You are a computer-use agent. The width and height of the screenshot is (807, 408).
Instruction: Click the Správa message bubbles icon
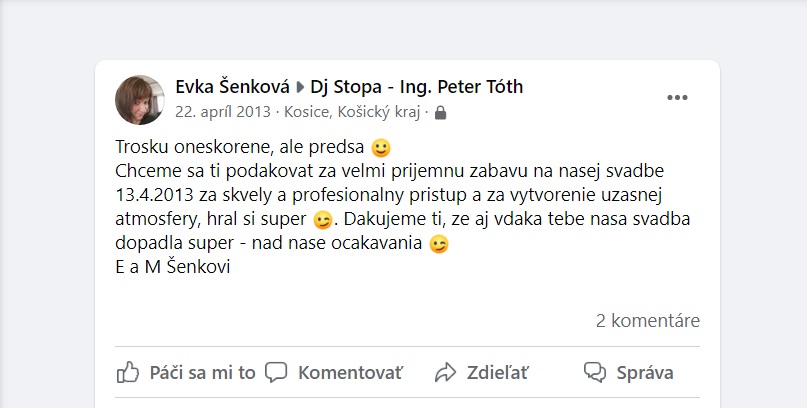(x=595, y=373)
